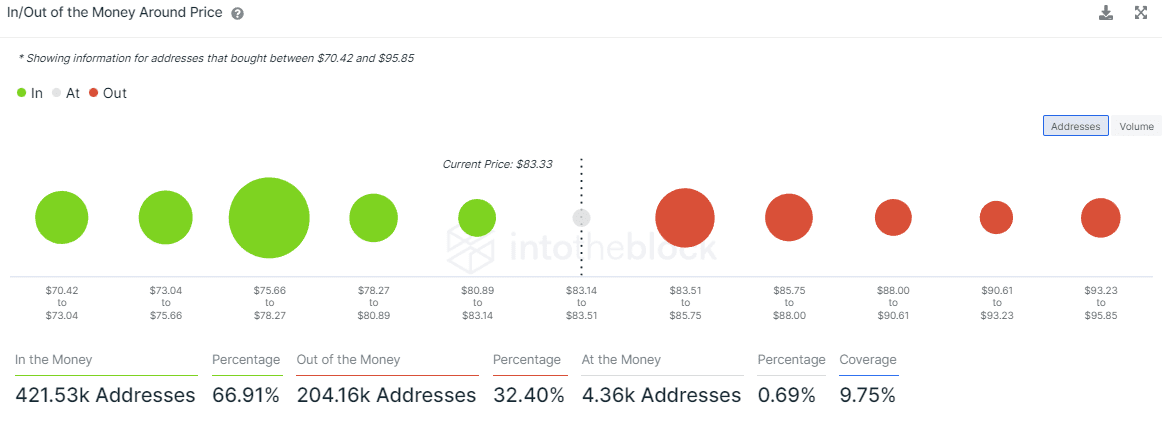Select the red bubble for $90.61 to $93.23
The image size is (1162, 430).
tap(996, 218)
